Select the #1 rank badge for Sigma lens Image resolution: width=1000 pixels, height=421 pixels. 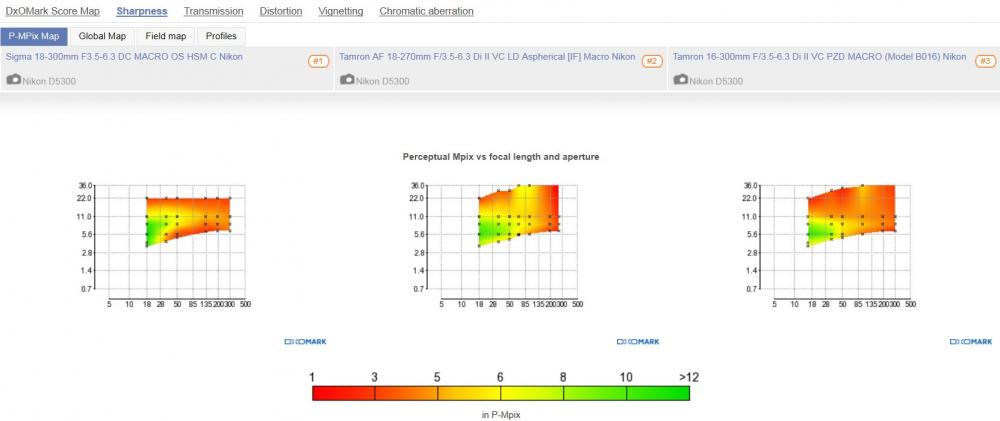318,61
